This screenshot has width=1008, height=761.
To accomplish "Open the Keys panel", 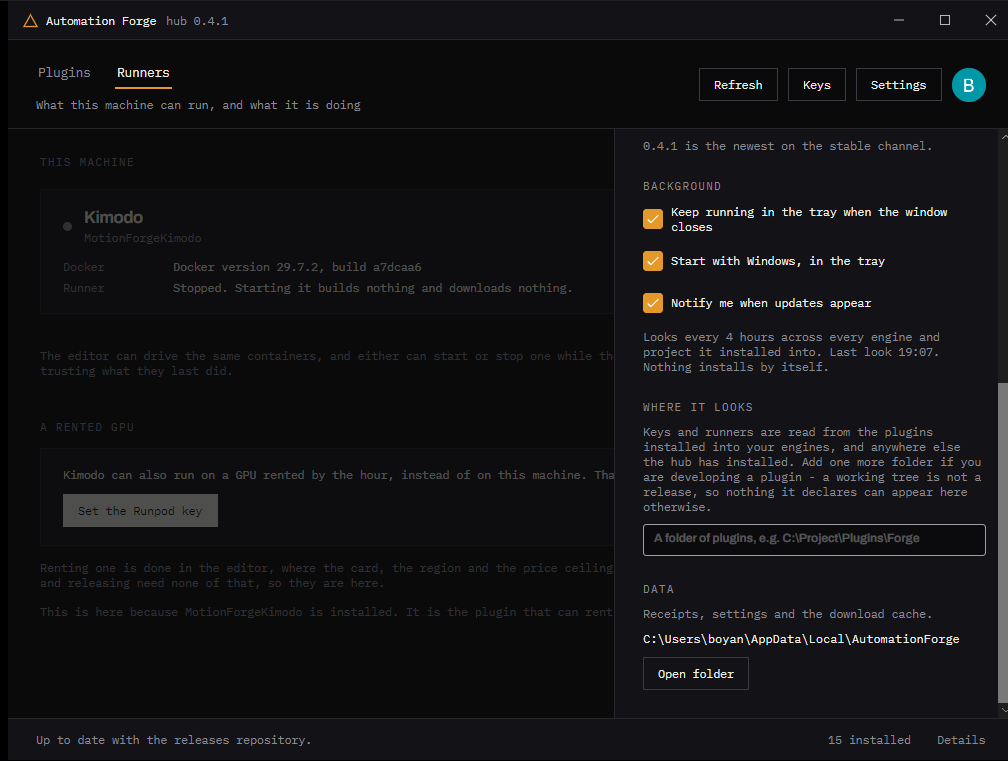I will tap(816, 85).
